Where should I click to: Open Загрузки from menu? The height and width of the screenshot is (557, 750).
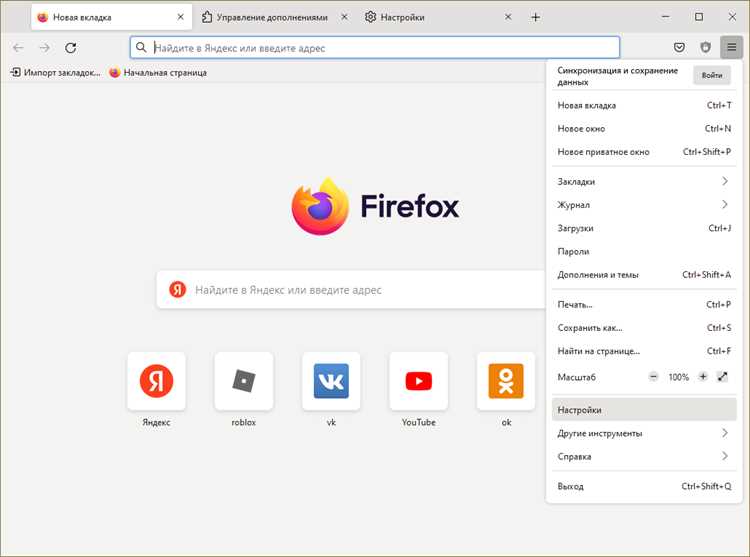click(644, 228)
